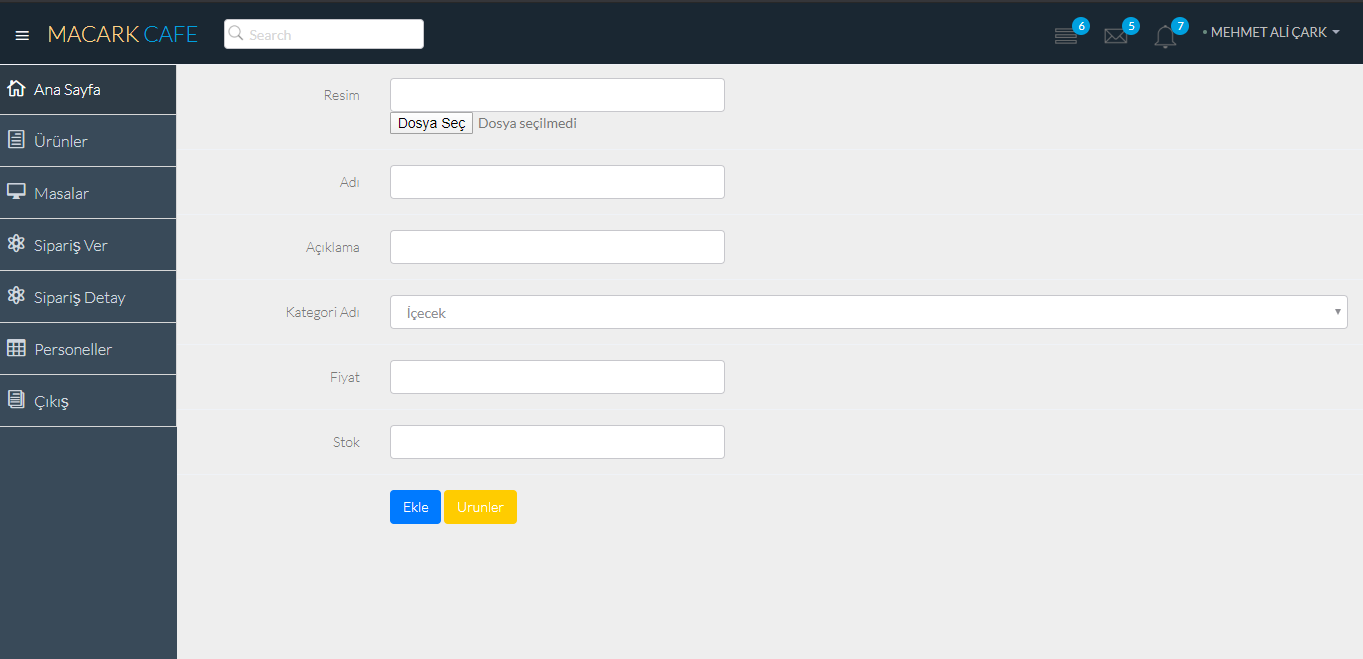Image resolution: width=1363 pixels, height=659 pixels.
Task: Click the Ekle button
Action: pyautogui.click(x=415, y=507)
